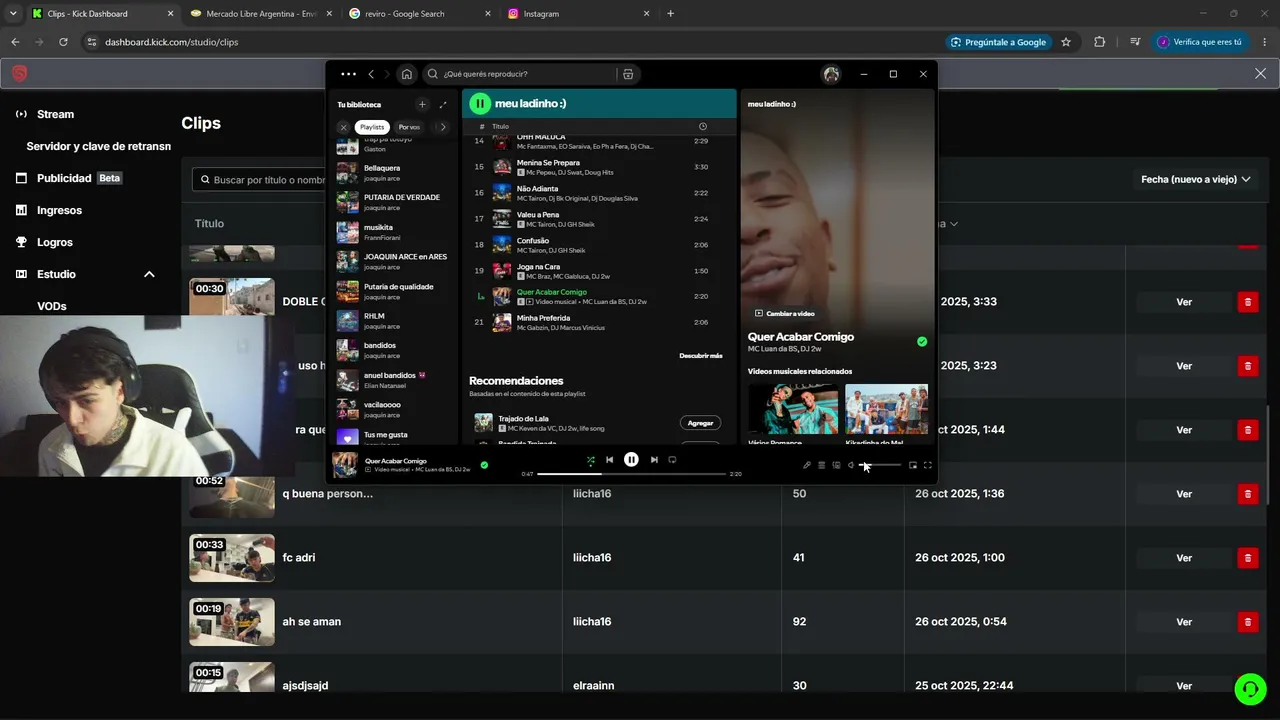
Task: Add Trajado de Lala with Agregar
Action: (x=700, y=423)
